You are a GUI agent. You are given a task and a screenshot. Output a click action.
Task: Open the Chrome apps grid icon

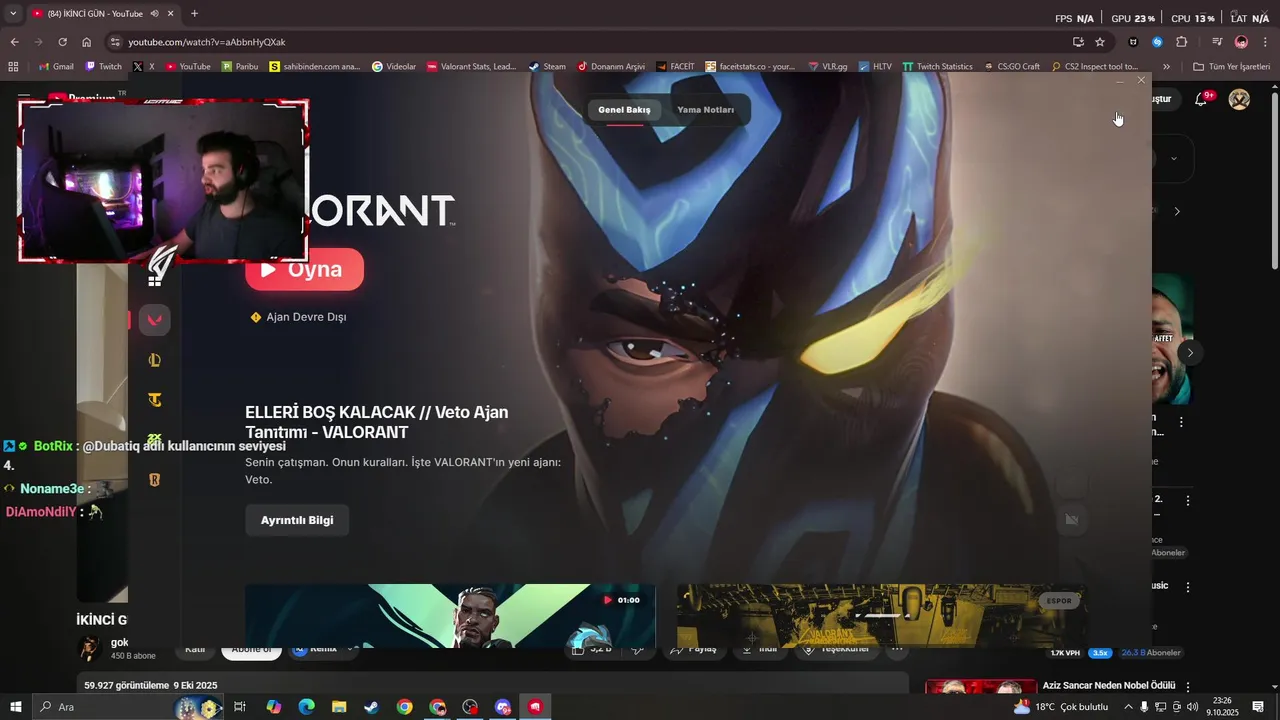click(x=13, y=67)
